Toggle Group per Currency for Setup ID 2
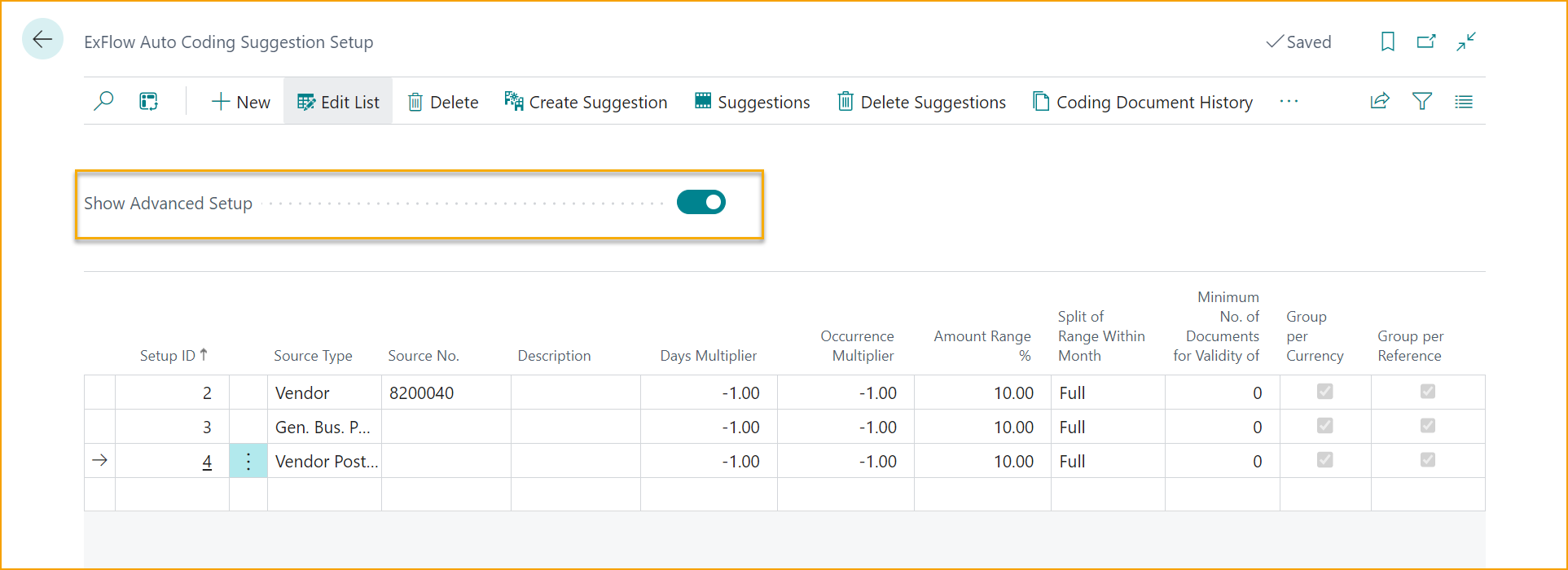 point(1325,392)
